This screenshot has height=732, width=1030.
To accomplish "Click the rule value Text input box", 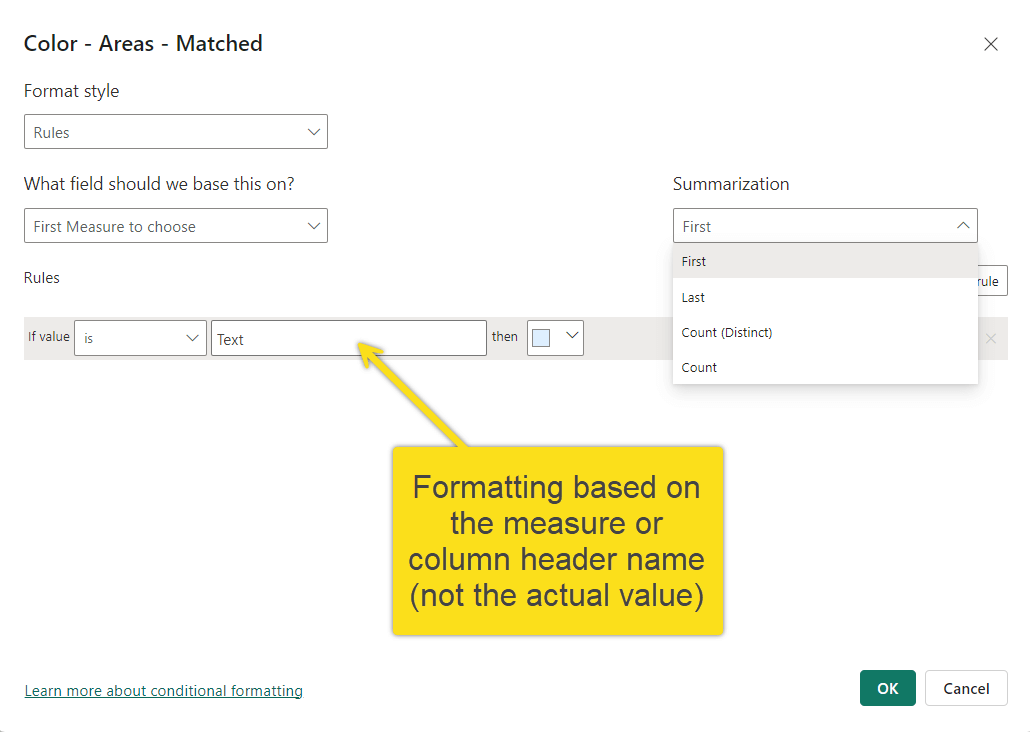I will tap(348, 339).
